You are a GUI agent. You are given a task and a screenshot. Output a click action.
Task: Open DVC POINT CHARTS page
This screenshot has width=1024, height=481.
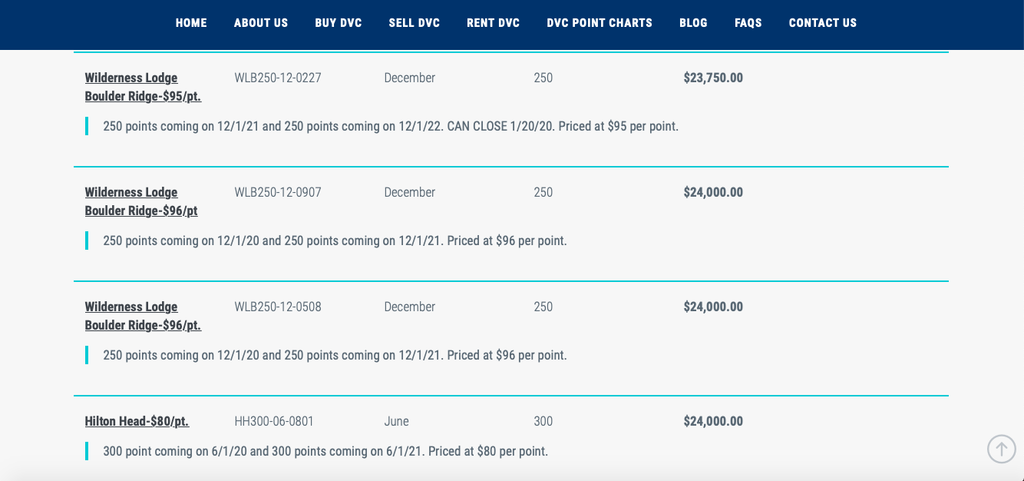600,23
